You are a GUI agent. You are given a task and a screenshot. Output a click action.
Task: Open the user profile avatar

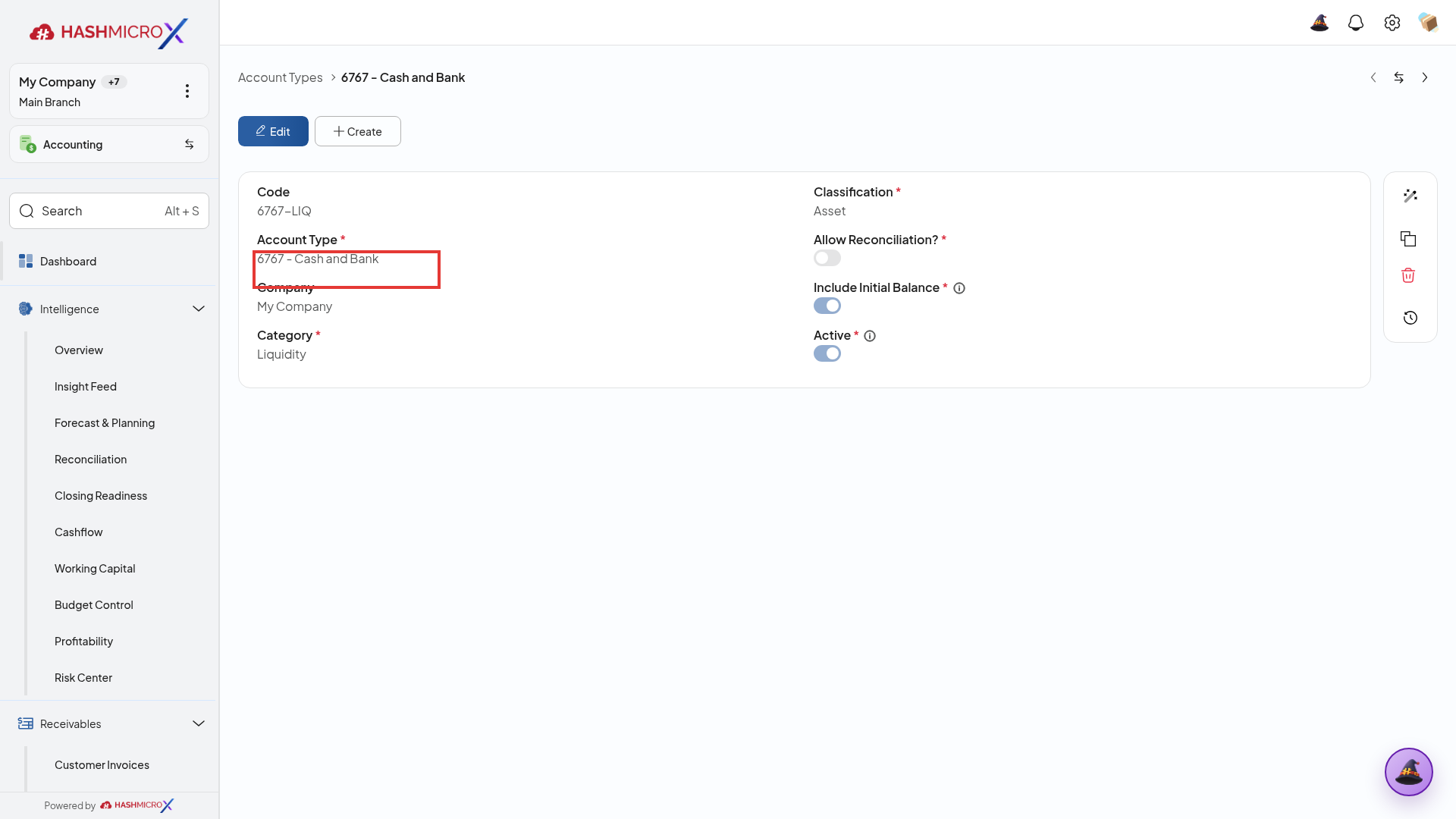click(x=1428, y=23)
